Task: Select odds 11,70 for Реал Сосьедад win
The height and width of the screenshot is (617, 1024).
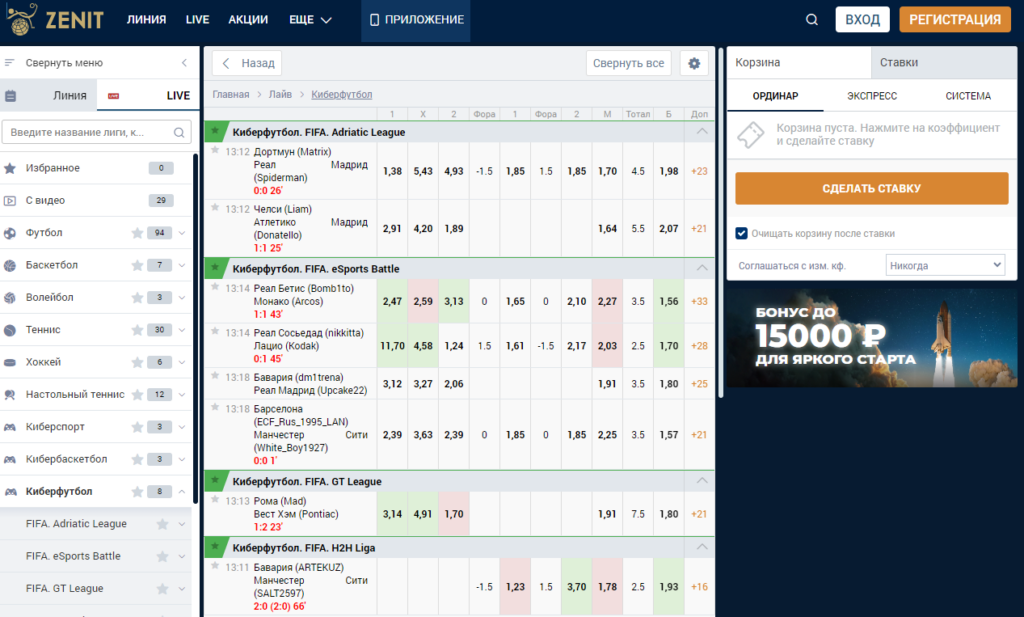Action: 392,346
